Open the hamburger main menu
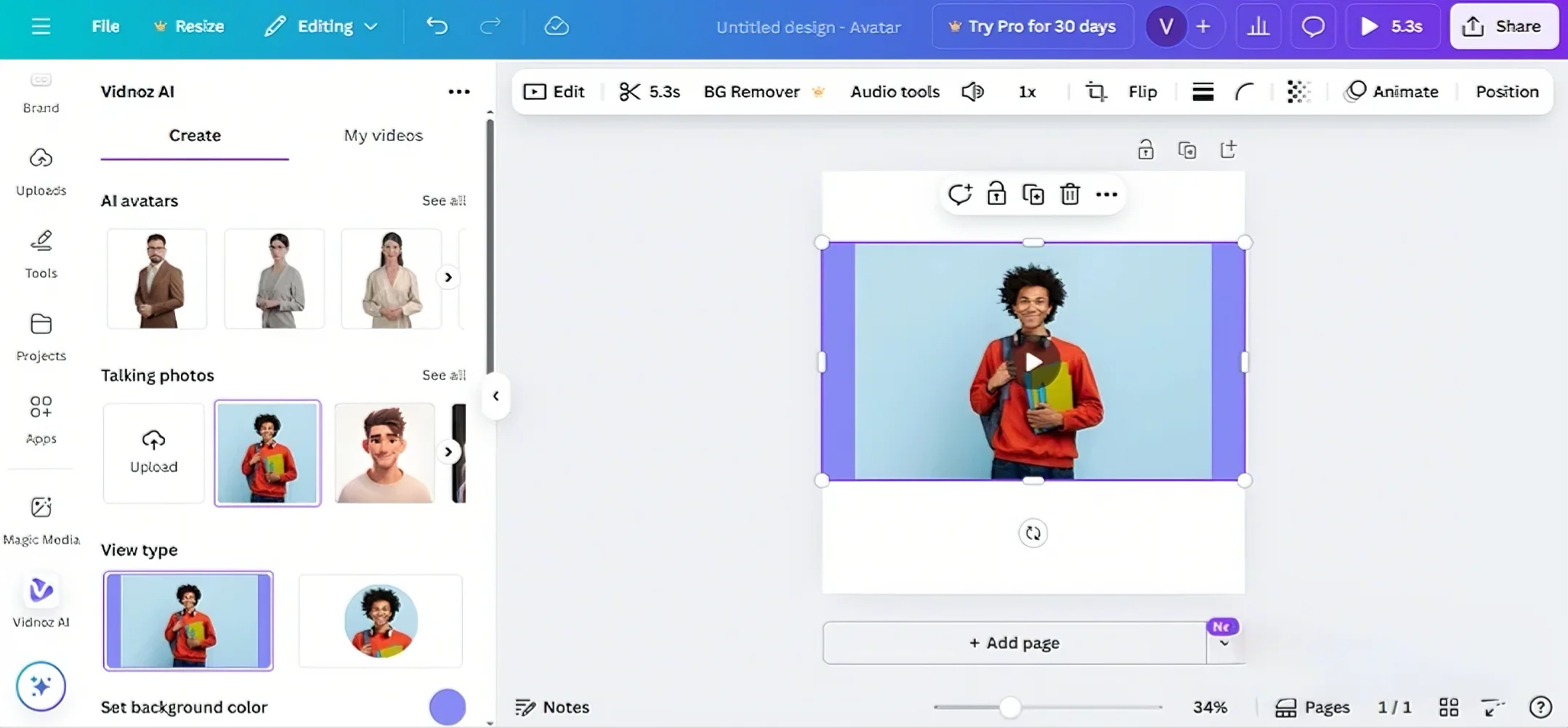1568x728 pixels. (x=41, y=26)
